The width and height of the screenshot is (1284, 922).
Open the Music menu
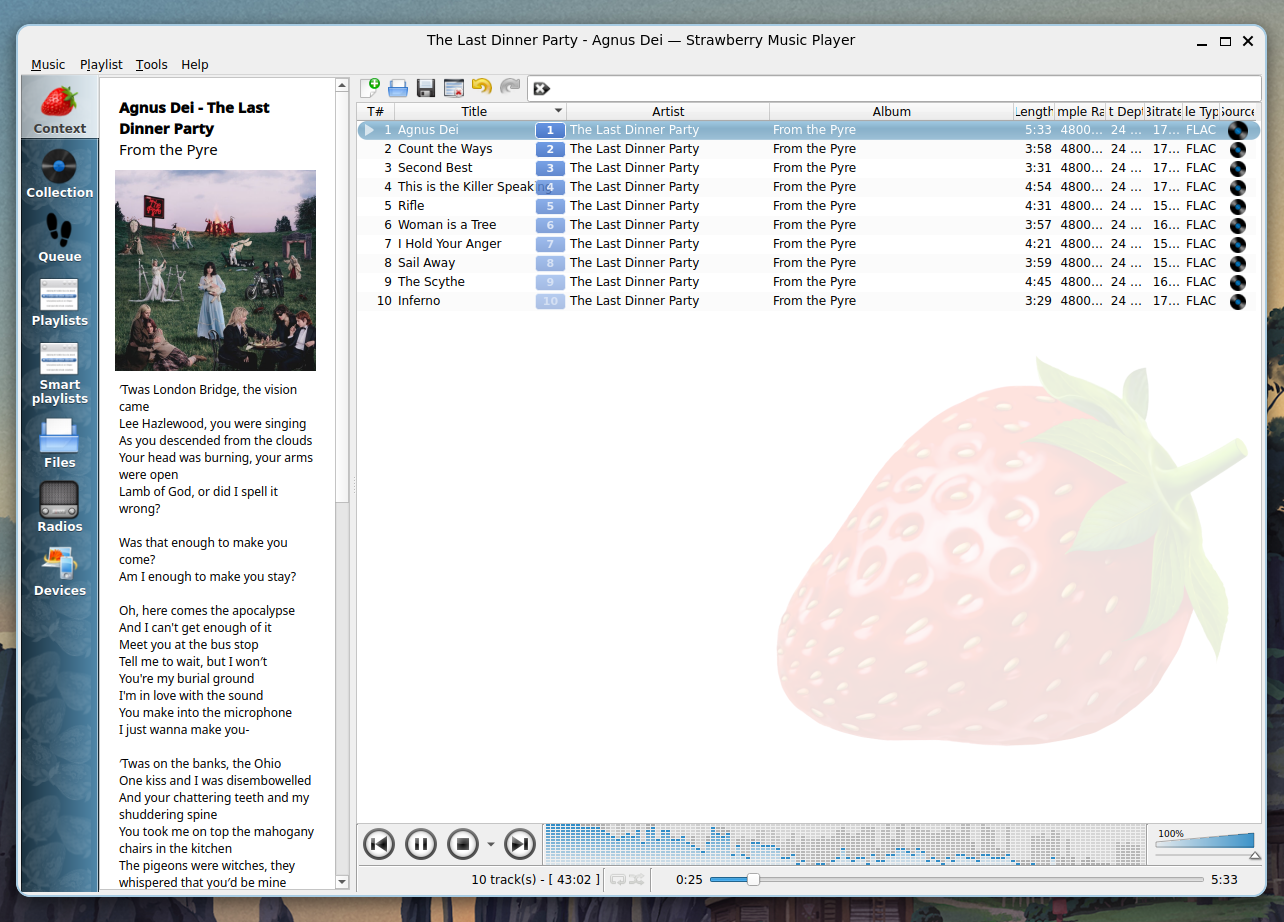coord(48,64)
